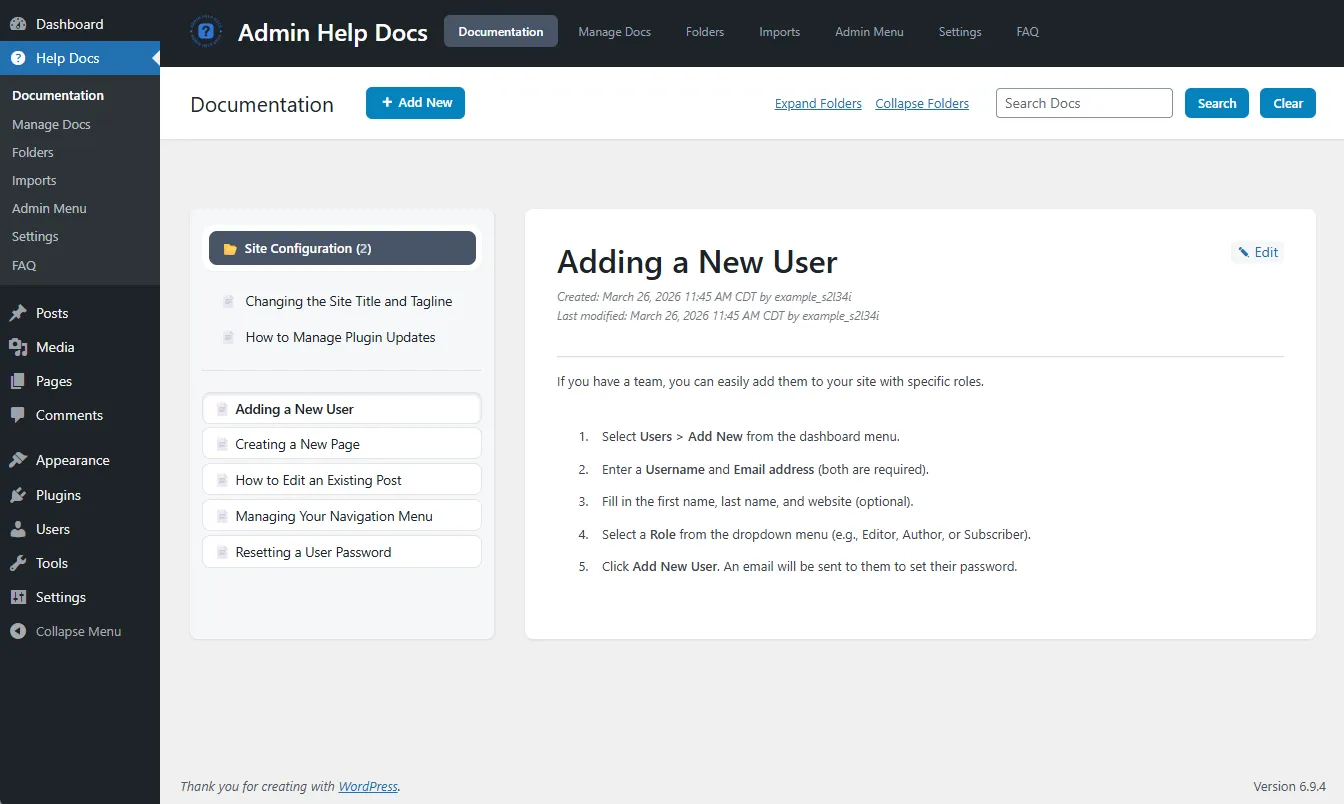Go to the Imports header tab
Screen dimensions: 1344x804
coord(779,32)
